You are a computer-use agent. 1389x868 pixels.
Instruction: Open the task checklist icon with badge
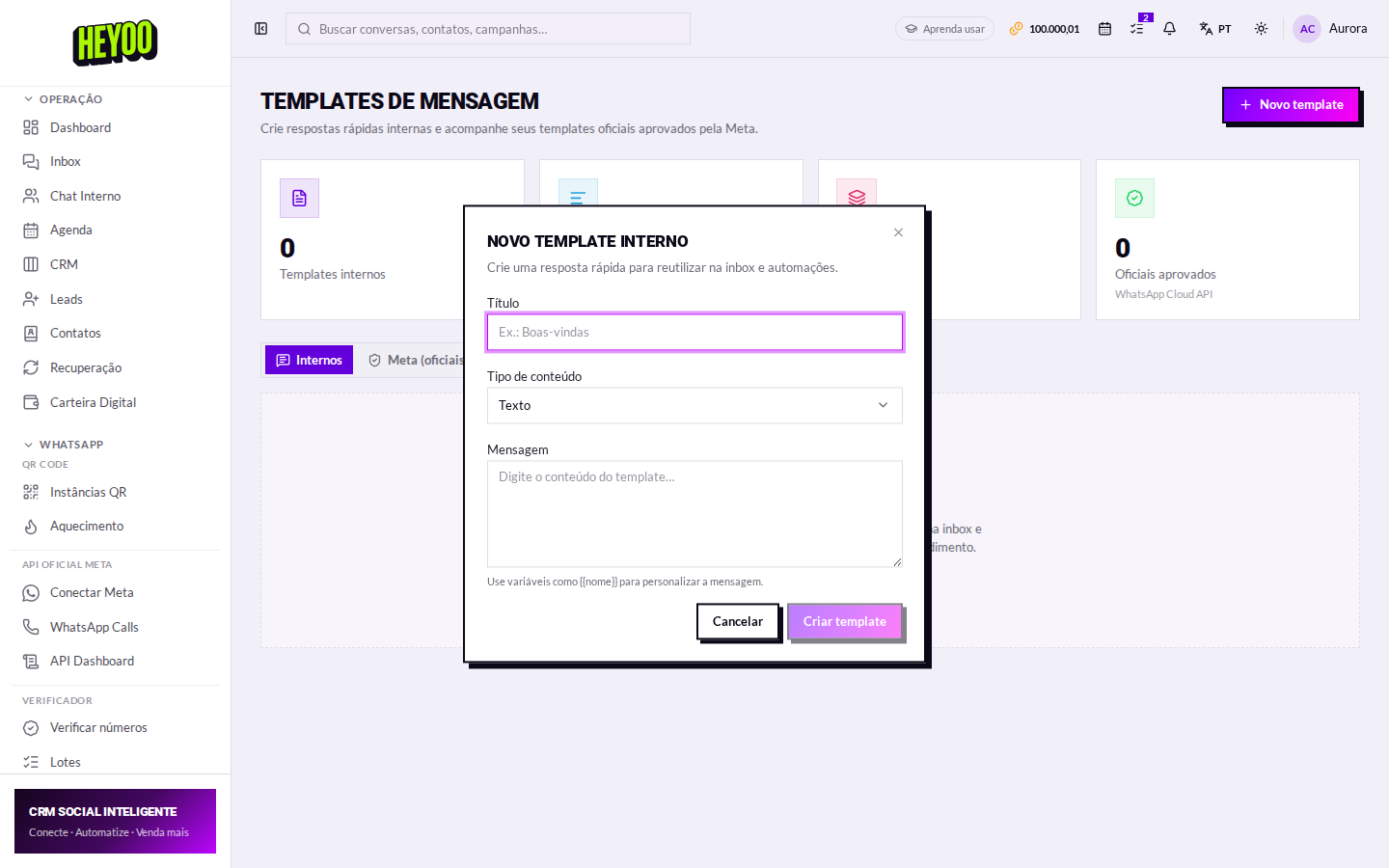point(1137,29)
